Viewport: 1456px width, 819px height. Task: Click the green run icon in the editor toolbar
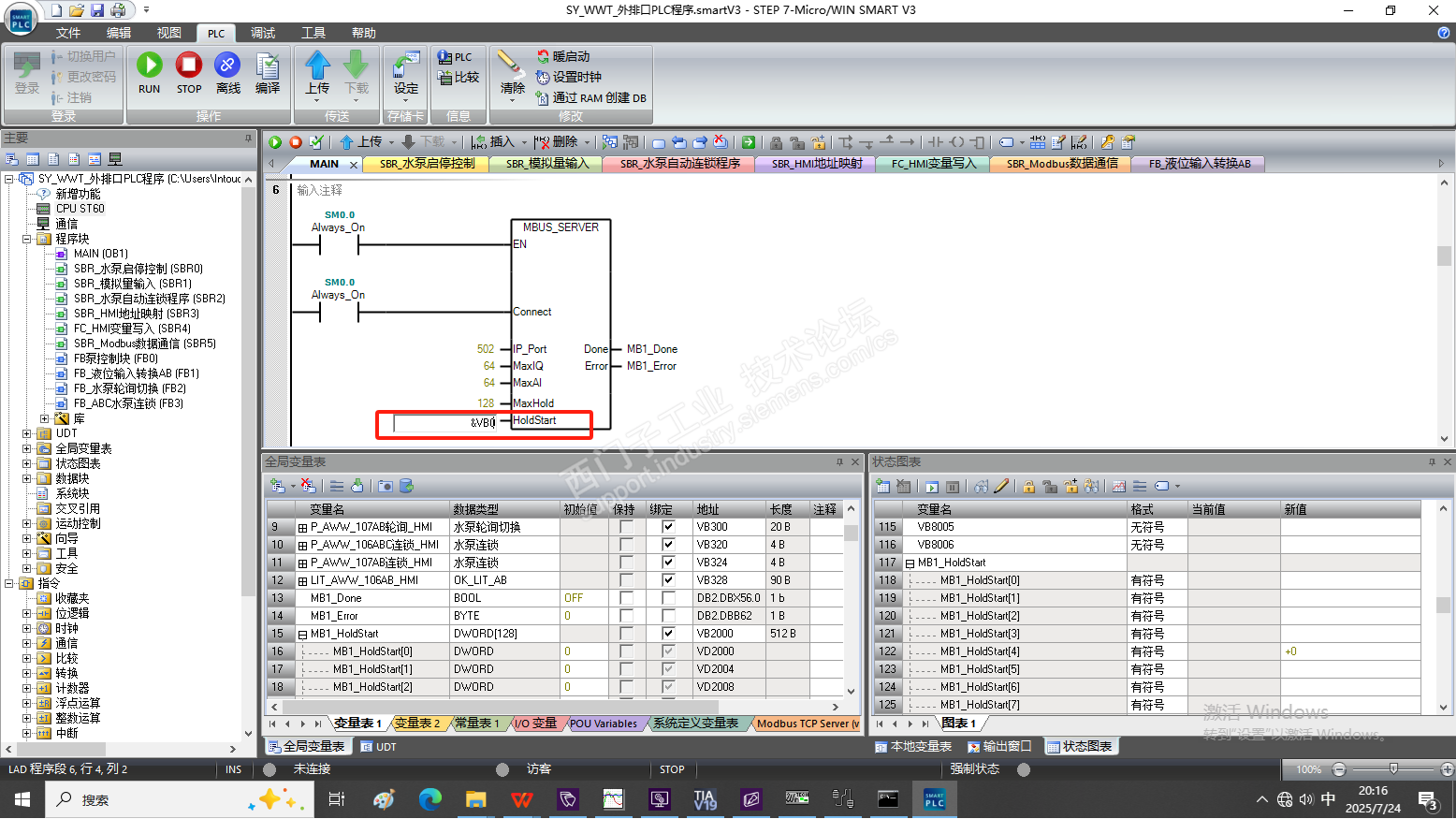(275, 142)
